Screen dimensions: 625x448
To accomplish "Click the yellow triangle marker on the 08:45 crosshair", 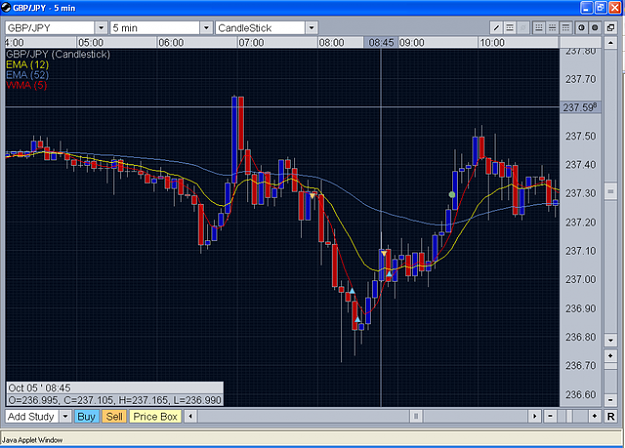I will coord(384,253).
